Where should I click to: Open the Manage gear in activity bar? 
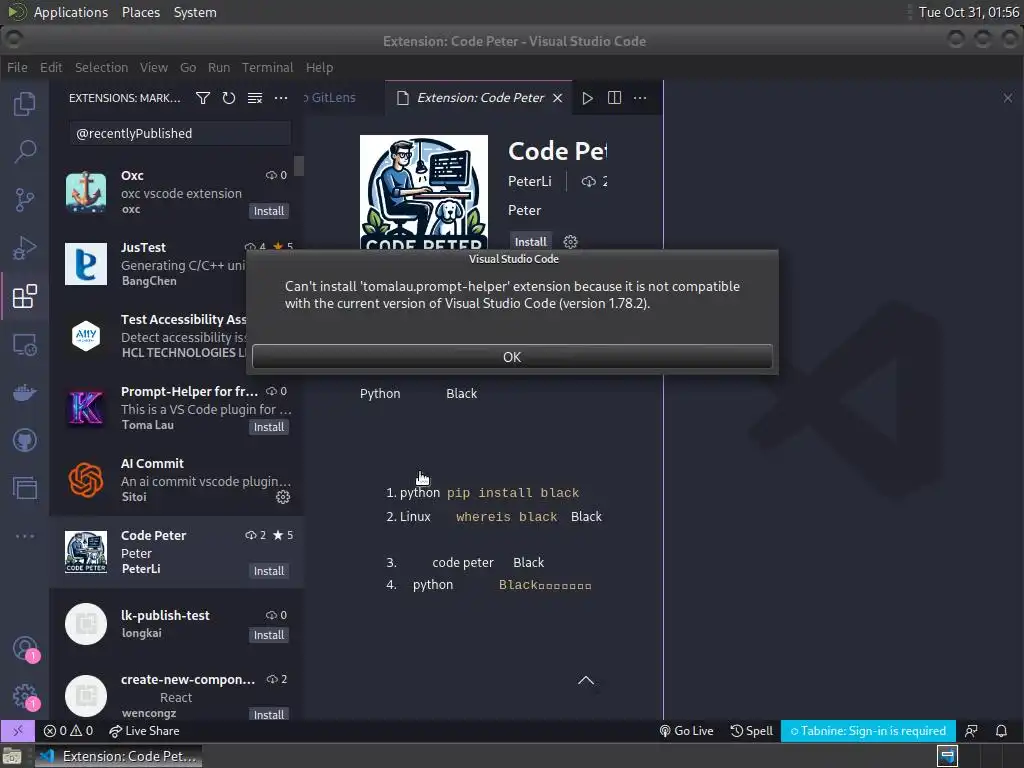25,696
